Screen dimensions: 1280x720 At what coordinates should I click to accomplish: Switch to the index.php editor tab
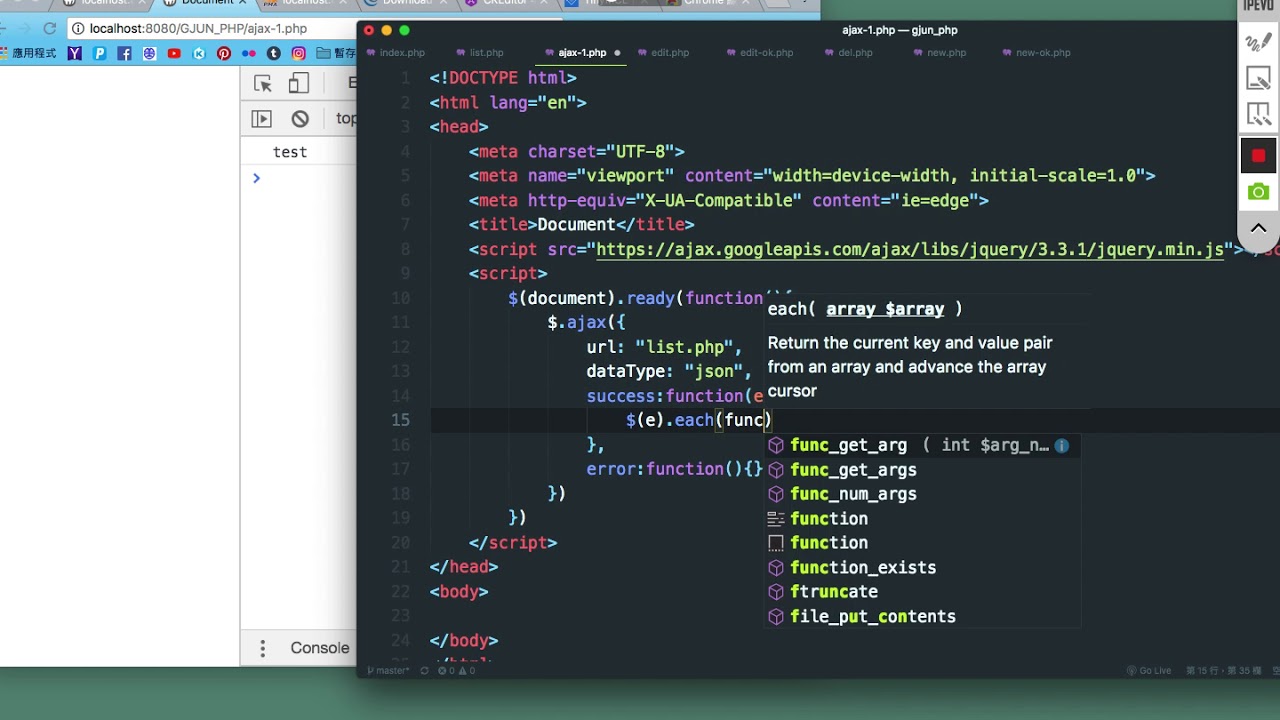(396, 52)
